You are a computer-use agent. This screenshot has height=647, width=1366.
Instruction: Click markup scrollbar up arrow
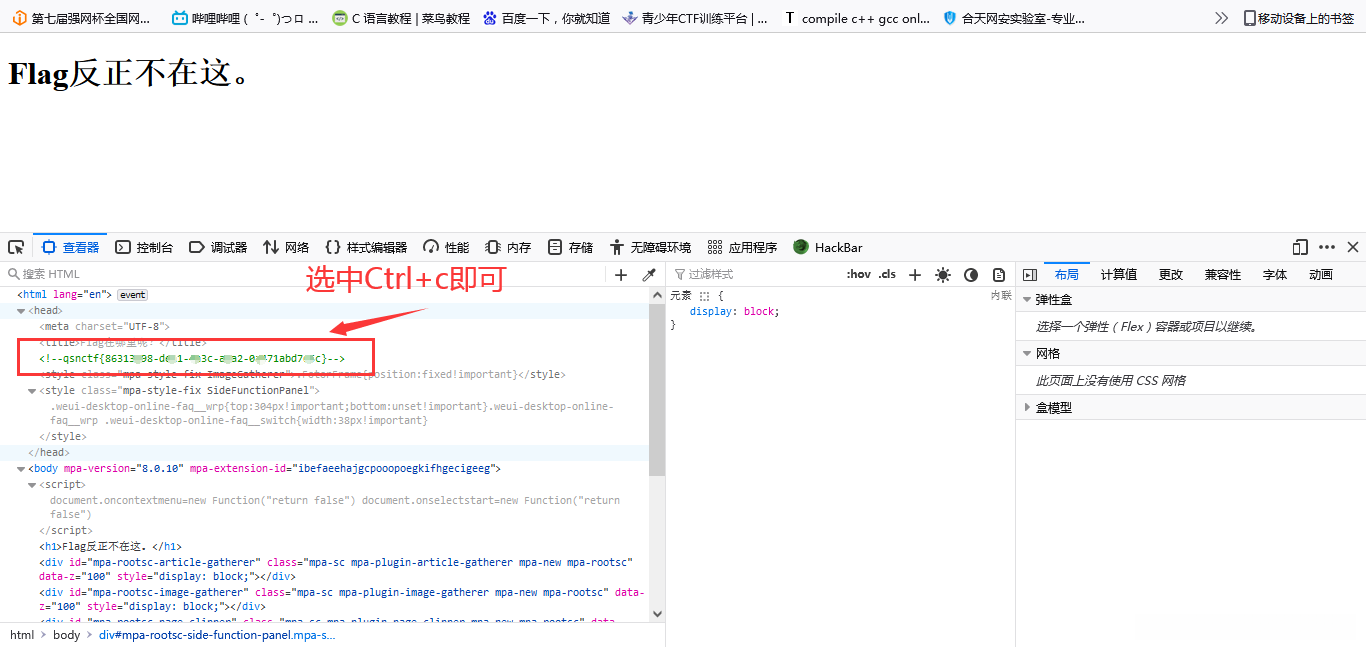click(657, 295)
